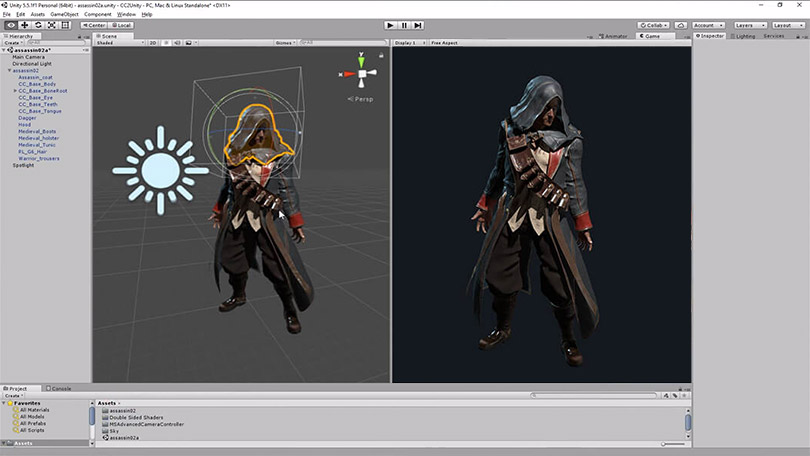Open the Edit menu
810x456 pixels.
(x=21, y=14)
